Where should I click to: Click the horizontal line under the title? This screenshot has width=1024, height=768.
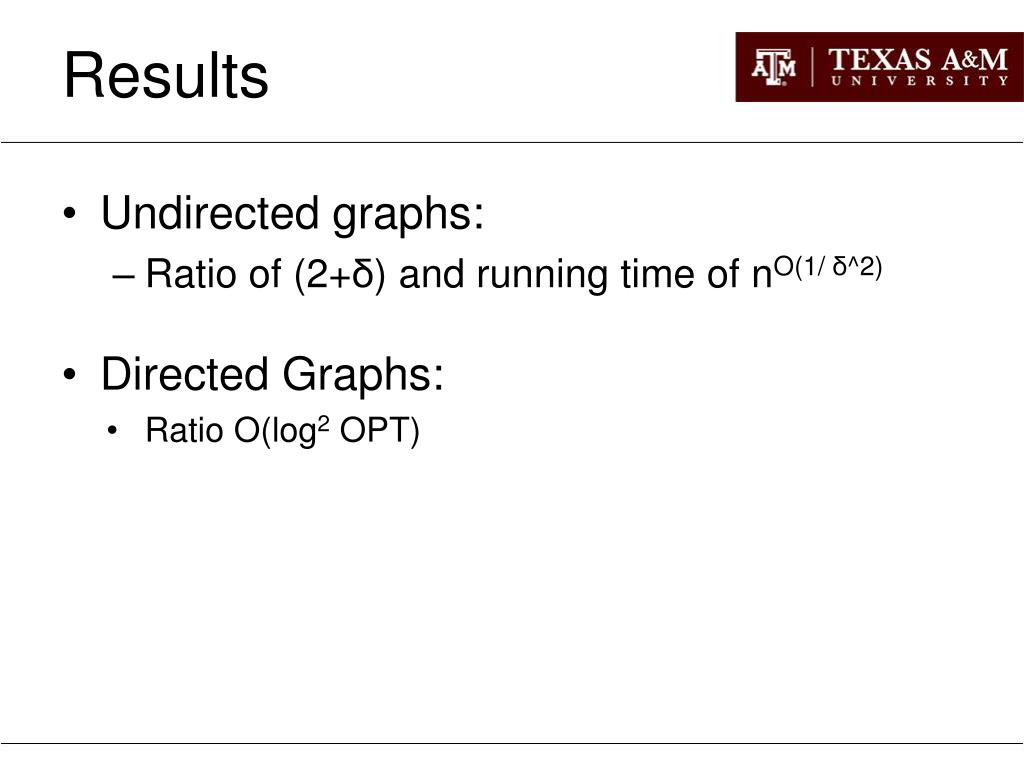512,142
